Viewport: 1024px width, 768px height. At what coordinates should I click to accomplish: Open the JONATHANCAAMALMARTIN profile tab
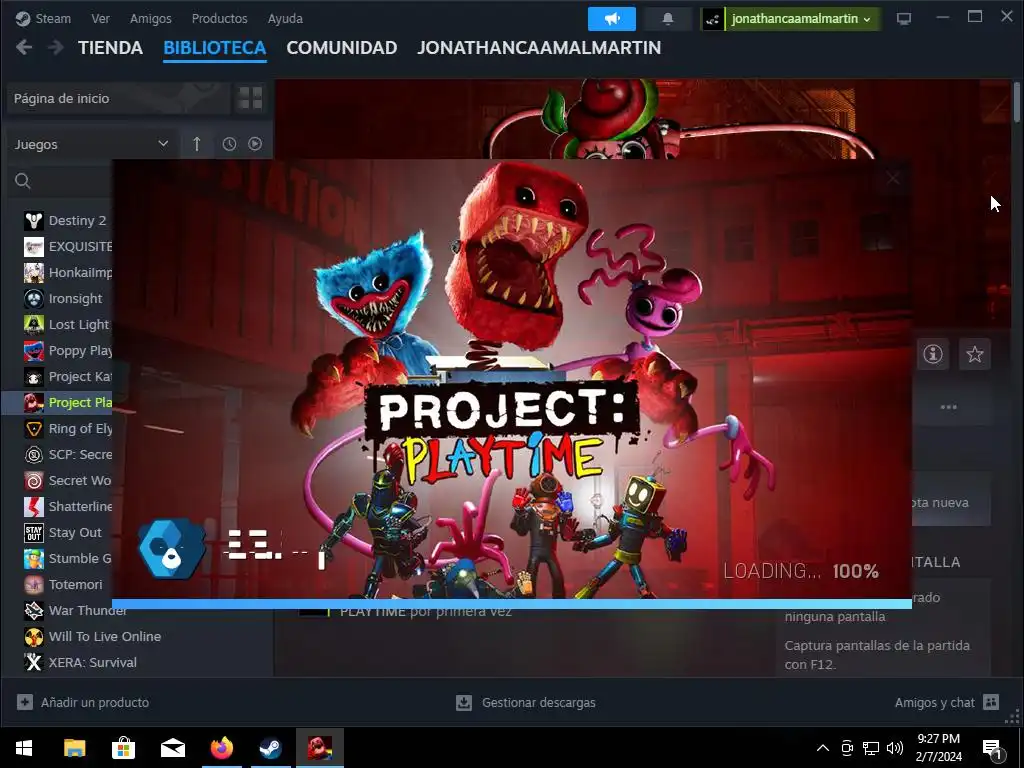tap(539, 48)
